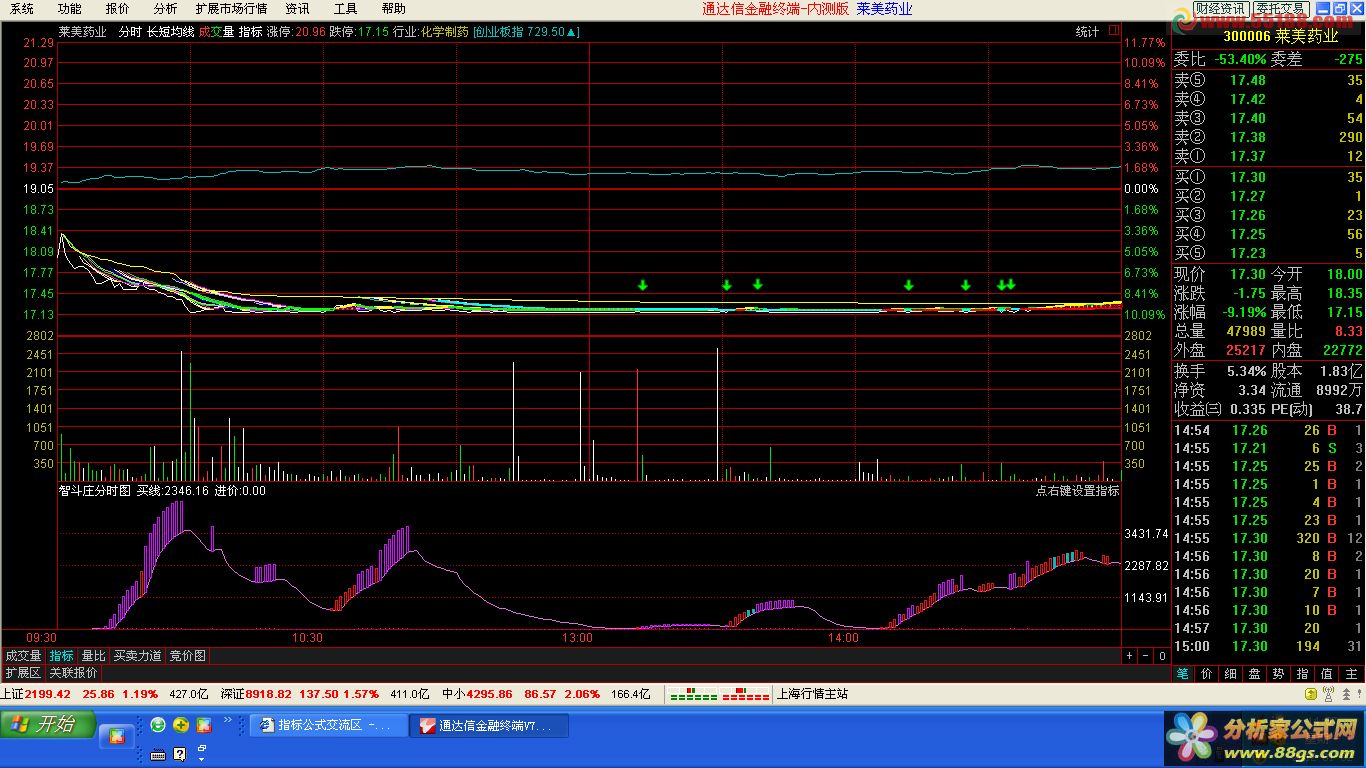
Task: Open the 关联报价 tab
Action: (x=73, y=673)
